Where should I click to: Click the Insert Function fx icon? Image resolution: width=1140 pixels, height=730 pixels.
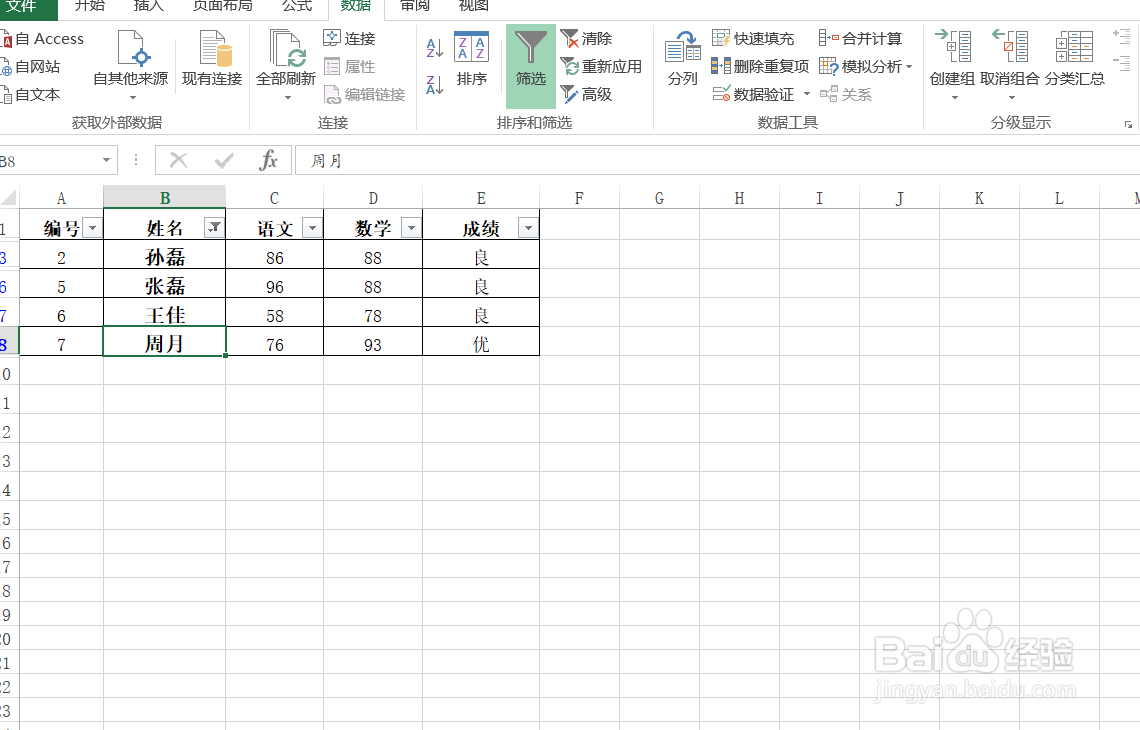point(272,159)
